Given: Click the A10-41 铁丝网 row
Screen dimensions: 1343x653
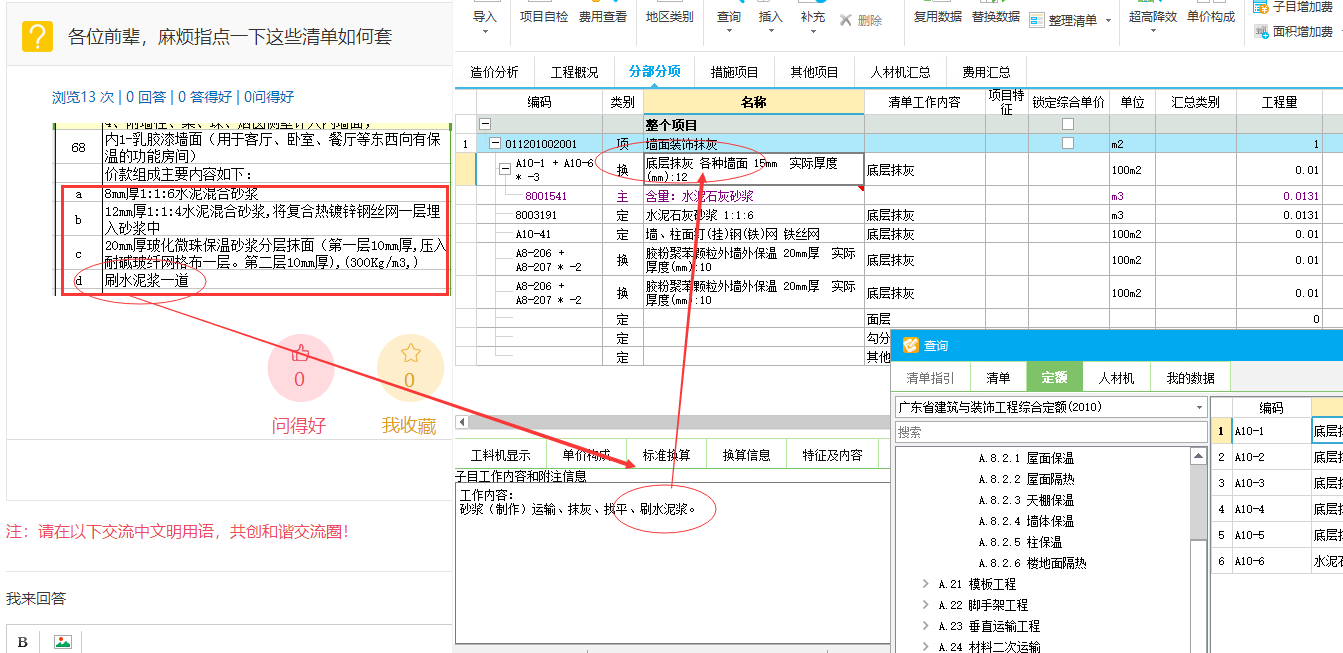Looking at the screenshot, I should click(898, 234).
